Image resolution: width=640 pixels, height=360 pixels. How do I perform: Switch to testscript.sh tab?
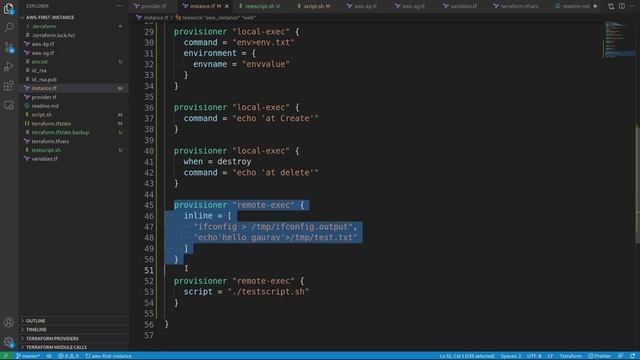click(260, 6)
